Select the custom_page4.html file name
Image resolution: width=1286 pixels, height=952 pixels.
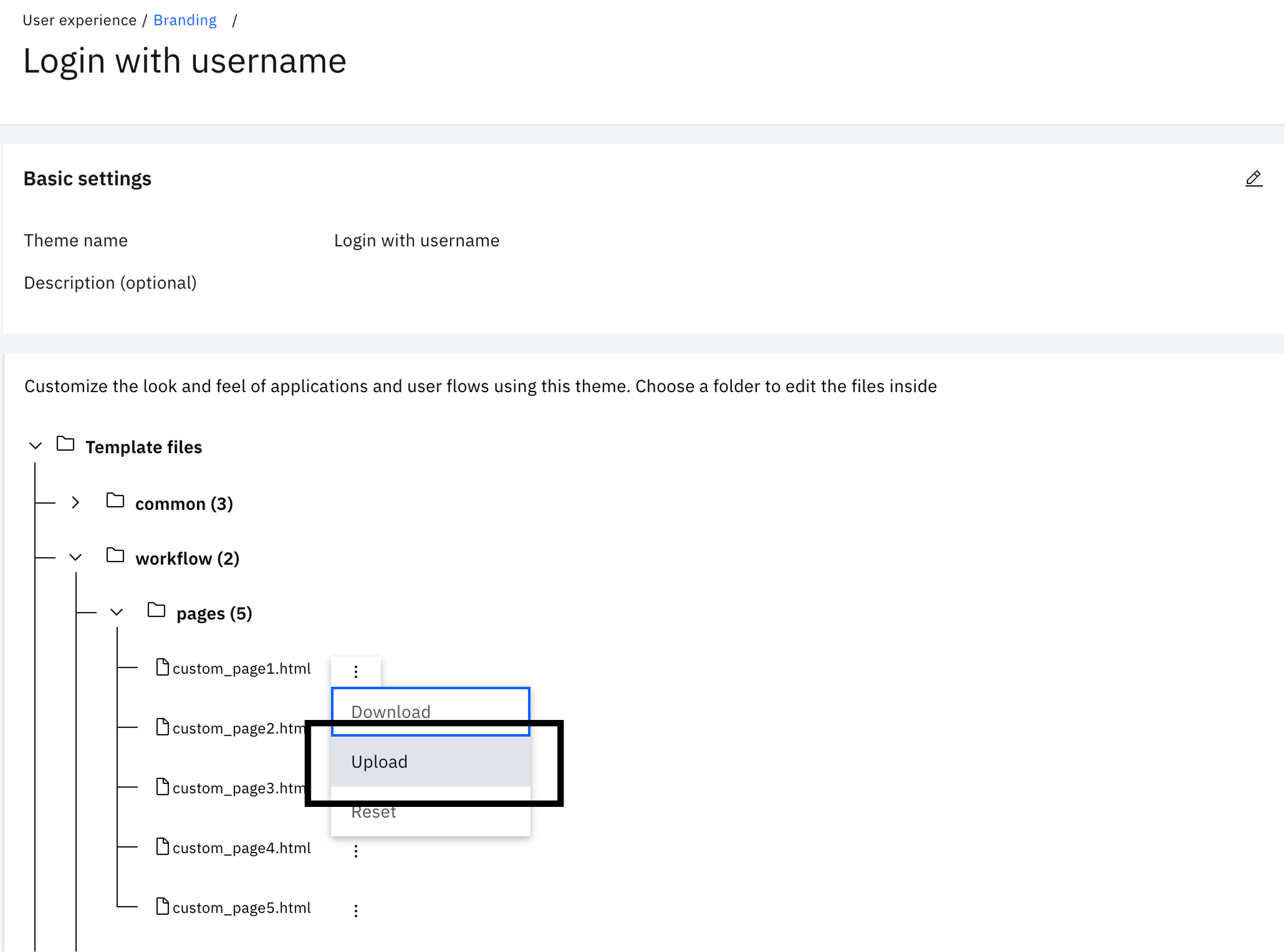[x=241, y=848]
